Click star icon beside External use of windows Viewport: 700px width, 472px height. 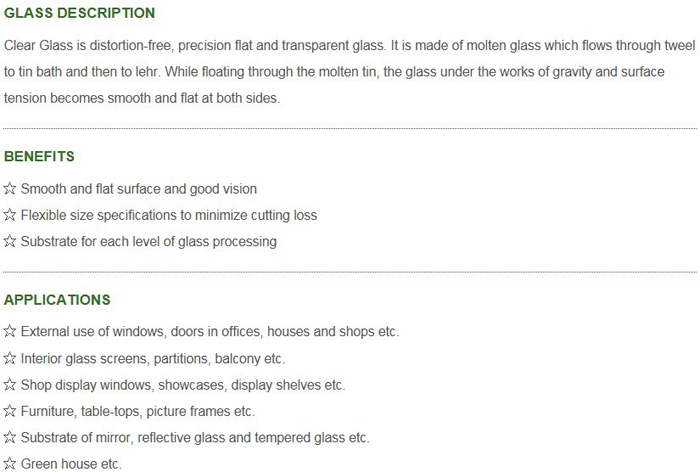pyautogui.click(x=10, y=331)
